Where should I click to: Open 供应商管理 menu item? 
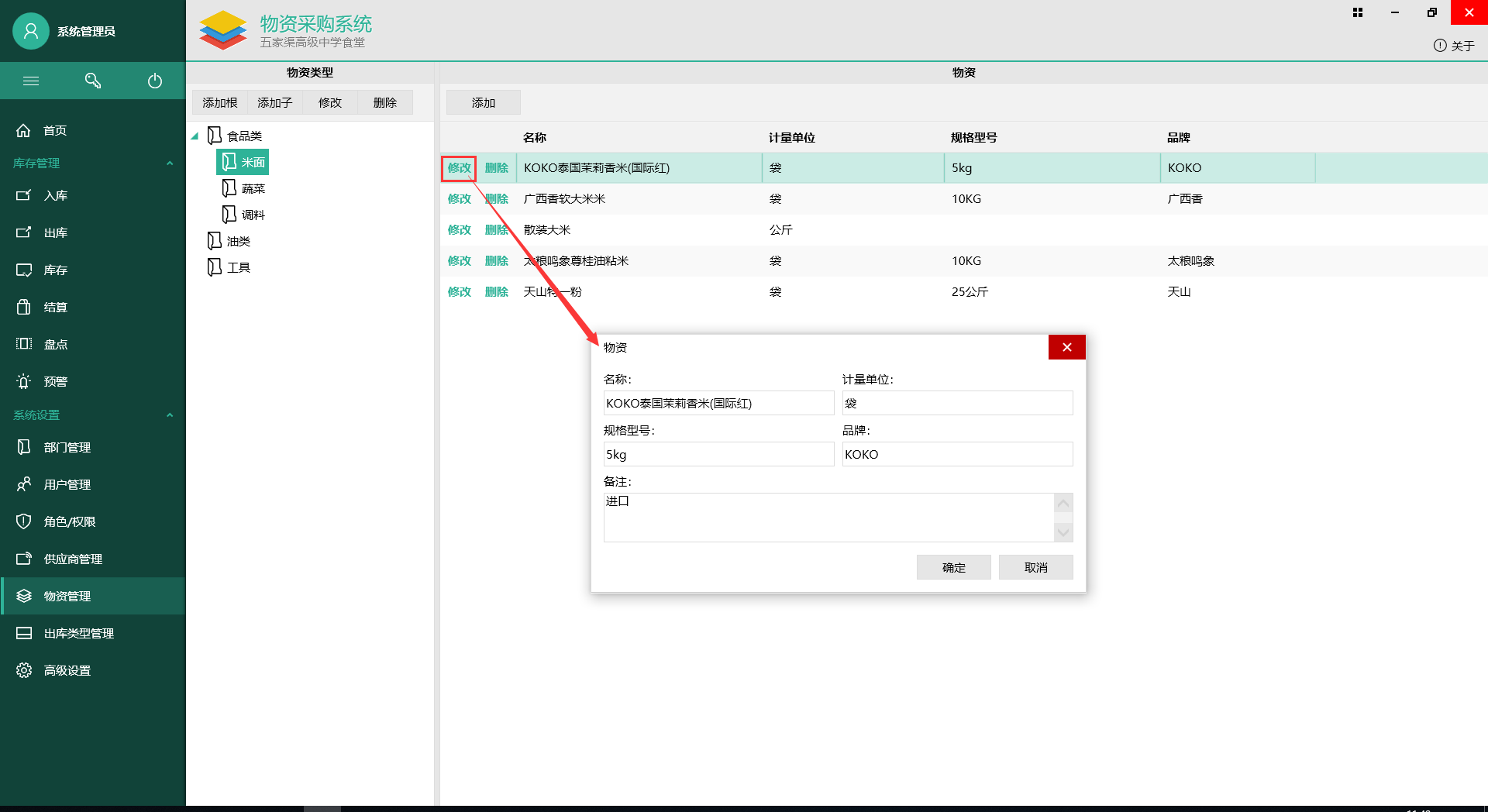pyautogui.click(x=73, y=559)
